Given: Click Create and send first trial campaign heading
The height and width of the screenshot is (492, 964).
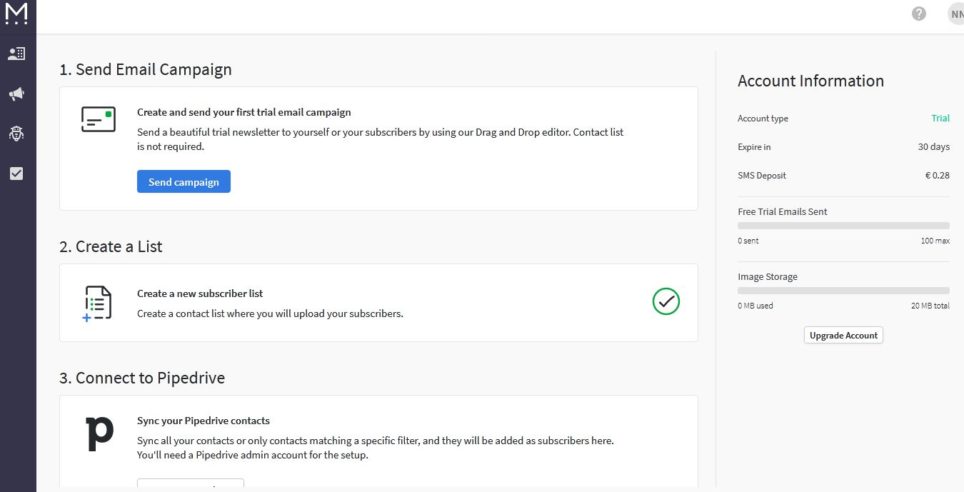Looking at the screenshot, I should tap(244, 112).
